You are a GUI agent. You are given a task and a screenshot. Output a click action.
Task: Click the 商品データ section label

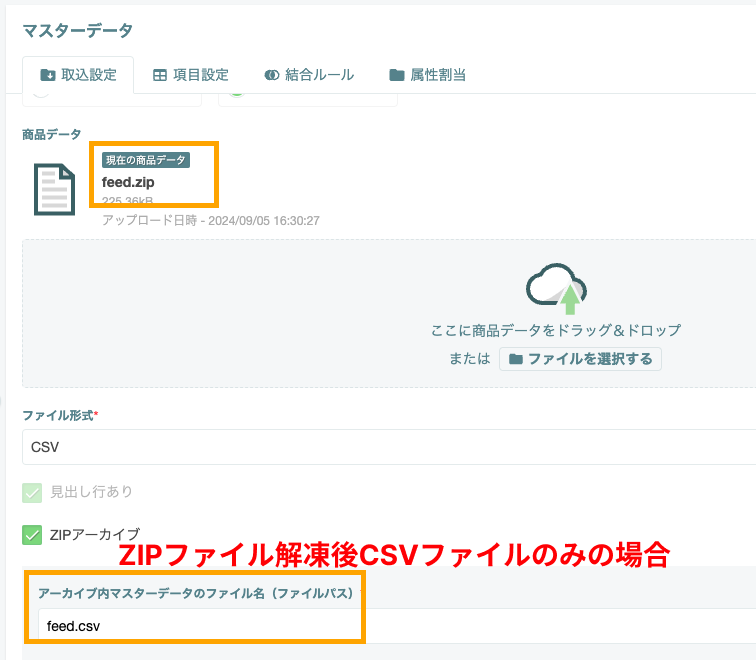[52, 134]
